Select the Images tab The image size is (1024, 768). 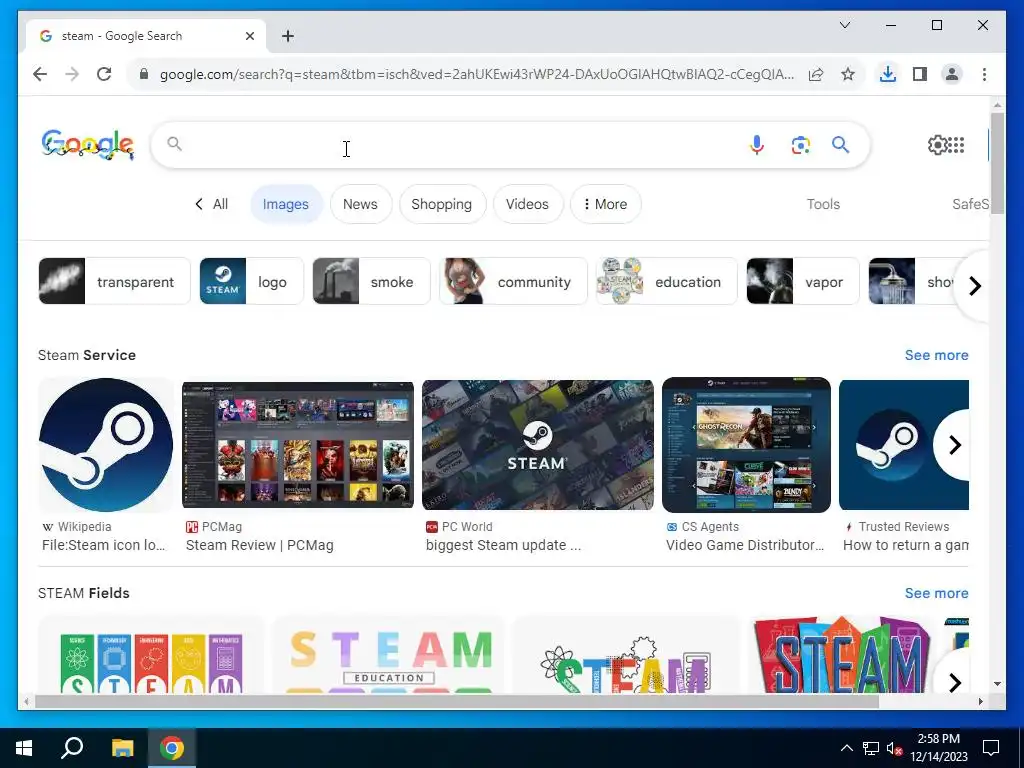pos(285,204)
